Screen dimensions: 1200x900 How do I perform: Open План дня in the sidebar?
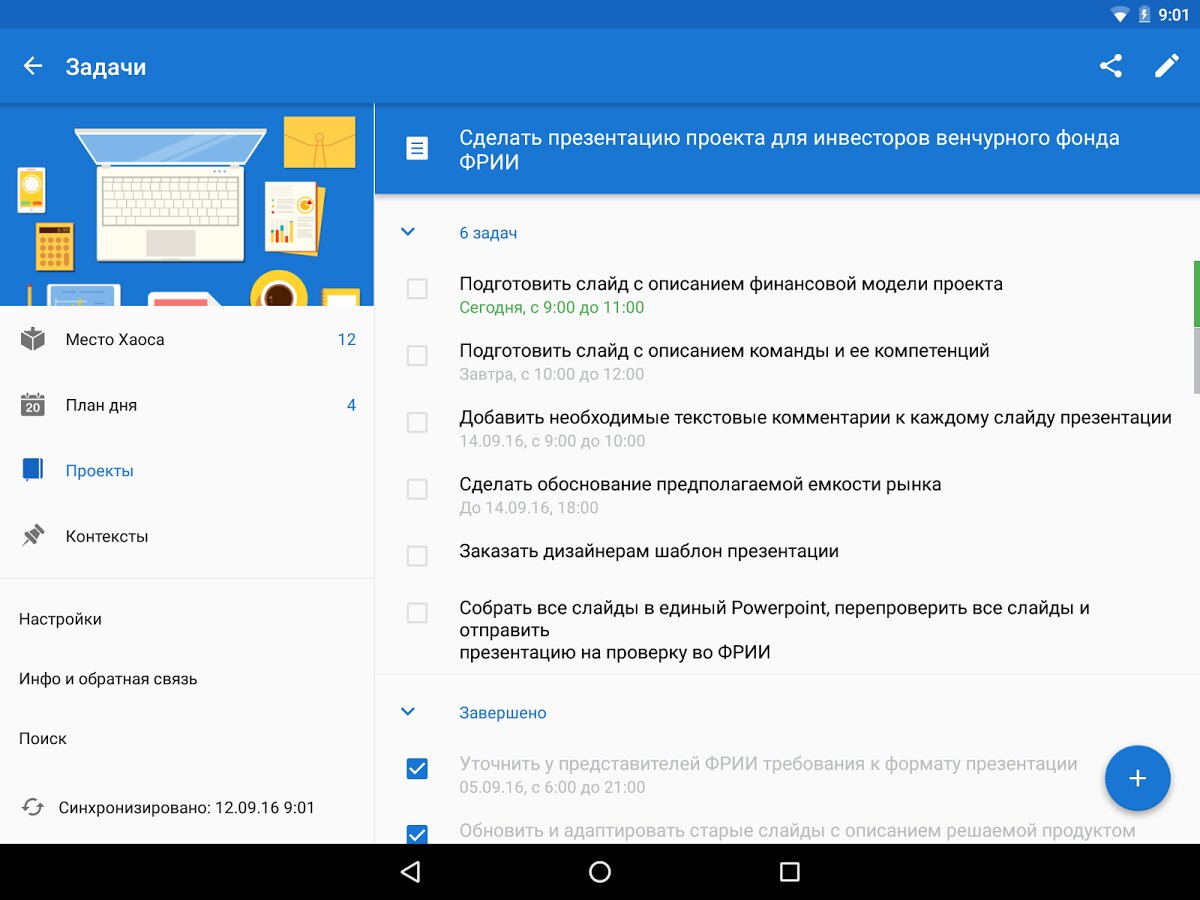(101, 405)
